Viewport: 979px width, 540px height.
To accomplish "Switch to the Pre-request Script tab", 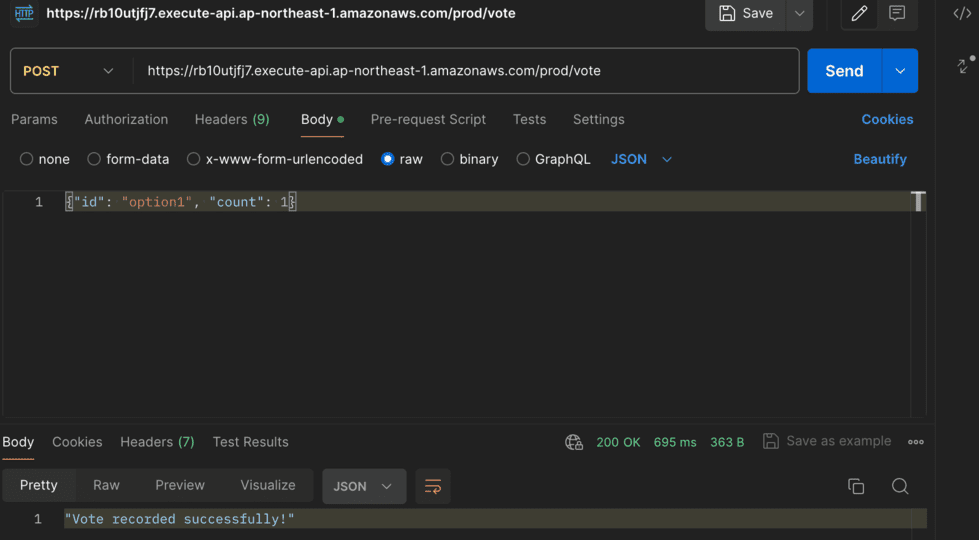I will tap(428, 119).
